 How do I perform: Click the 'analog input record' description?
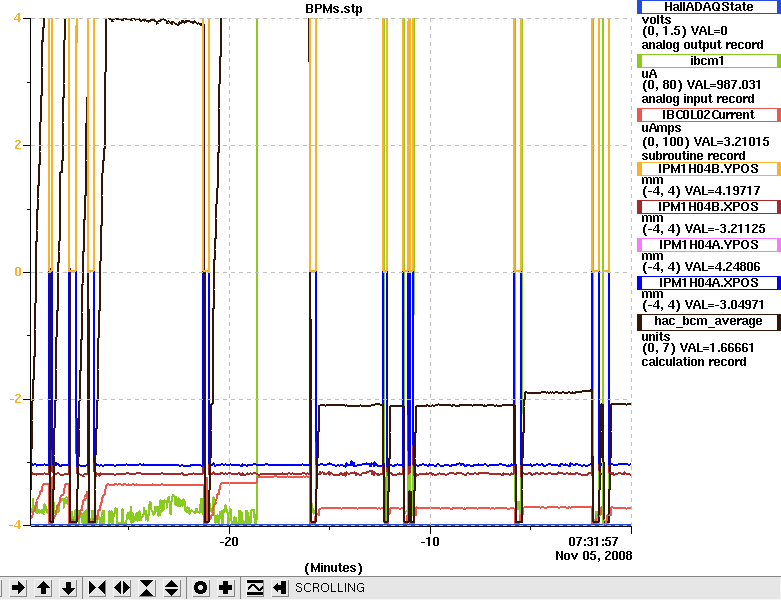coord(698,99)
